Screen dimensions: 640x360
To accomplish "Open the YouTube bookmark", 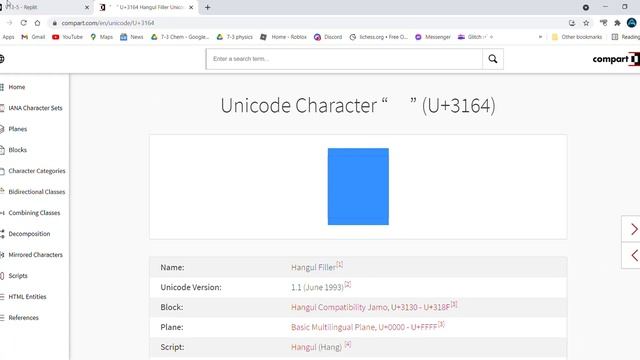I will pos(67,37).
